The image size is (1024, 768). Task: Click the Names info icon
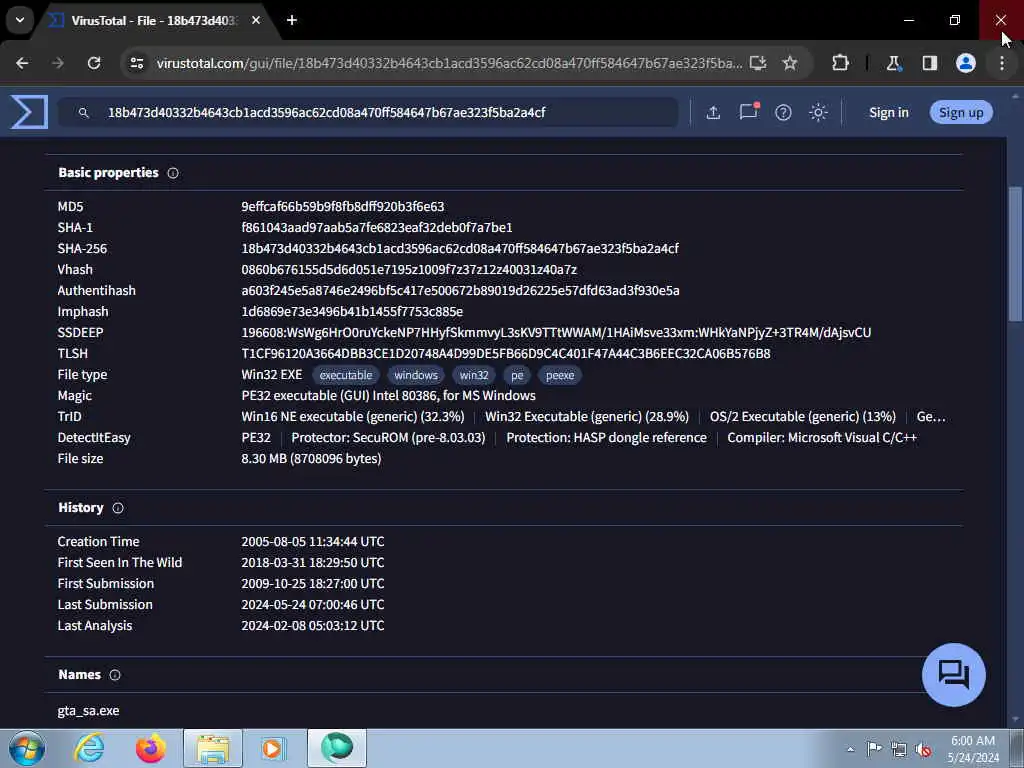[x=115, y=675]
